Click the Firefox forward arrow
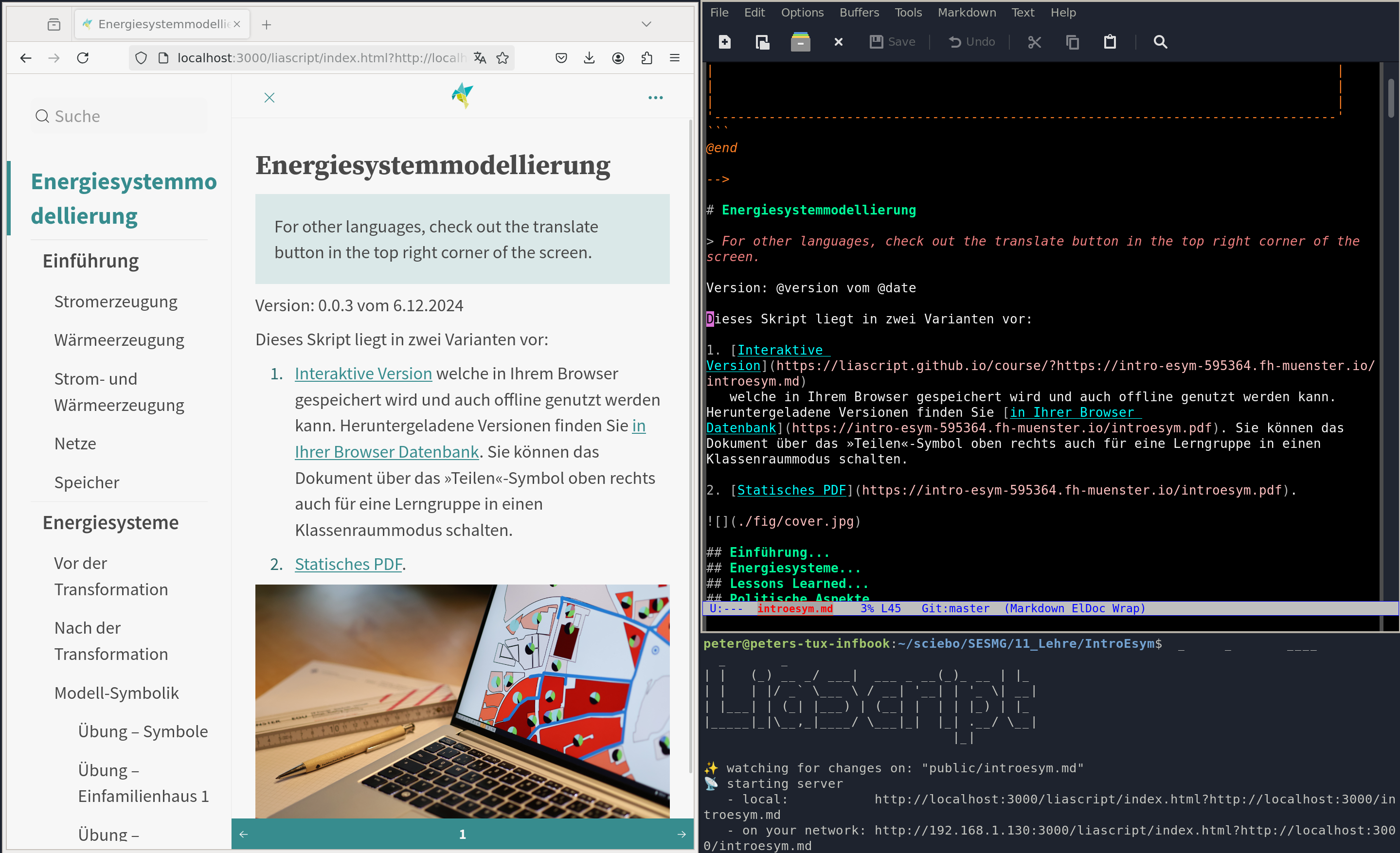The image size is (1400, 853). pyautogui.click(x=54, y=58)
